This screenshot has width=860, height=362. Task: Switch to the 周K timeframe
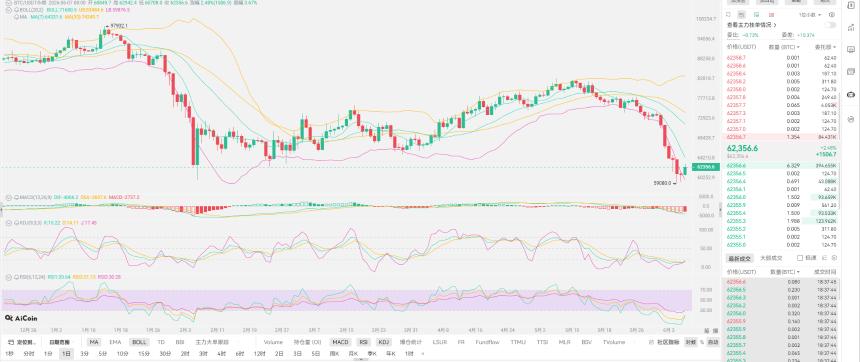coord(334,354)
